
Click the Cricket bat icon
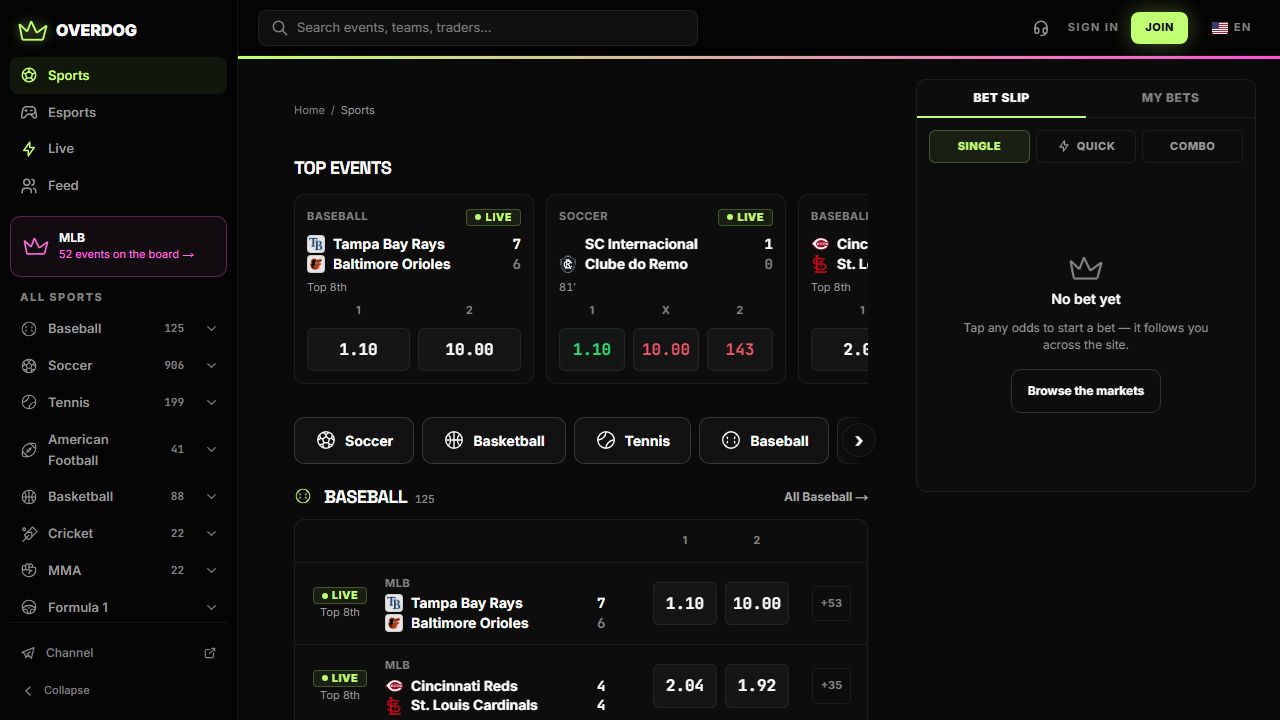point(29,533)
